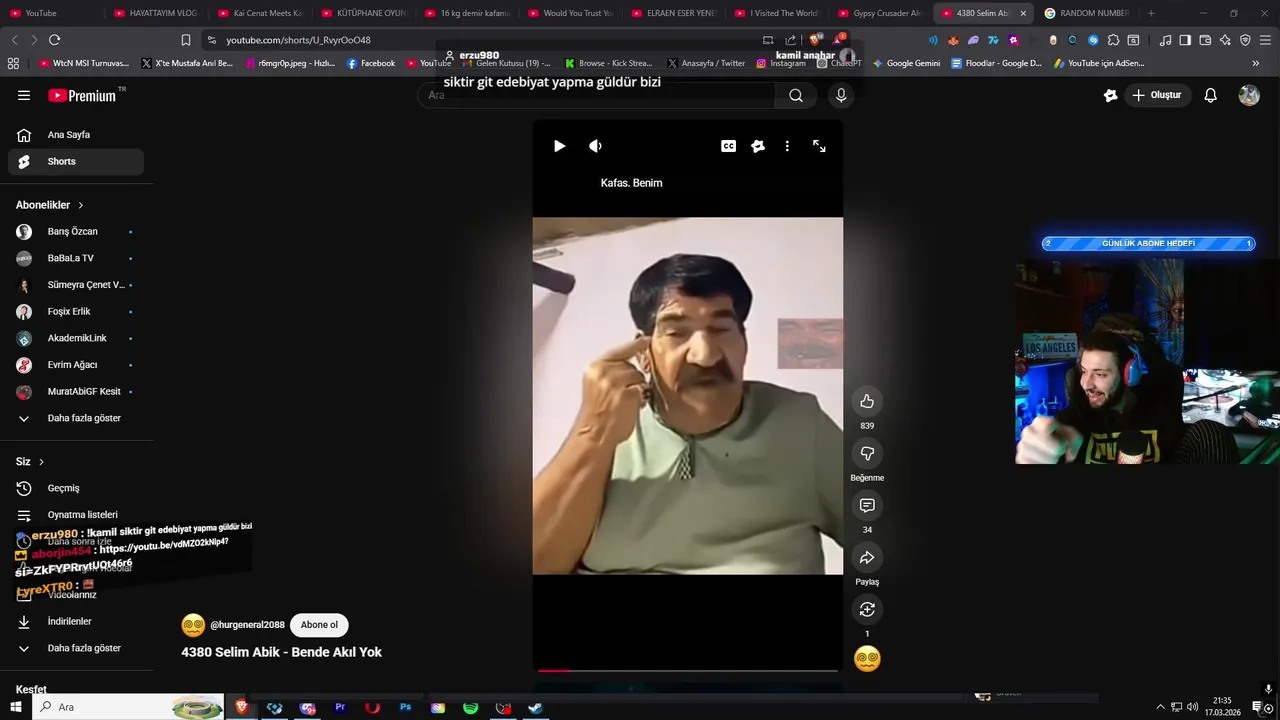Image resolution: width=1280 pixels, height=720 pixels.
Task: Open the Windows Start menu
Action: click(x=16, y=707)
